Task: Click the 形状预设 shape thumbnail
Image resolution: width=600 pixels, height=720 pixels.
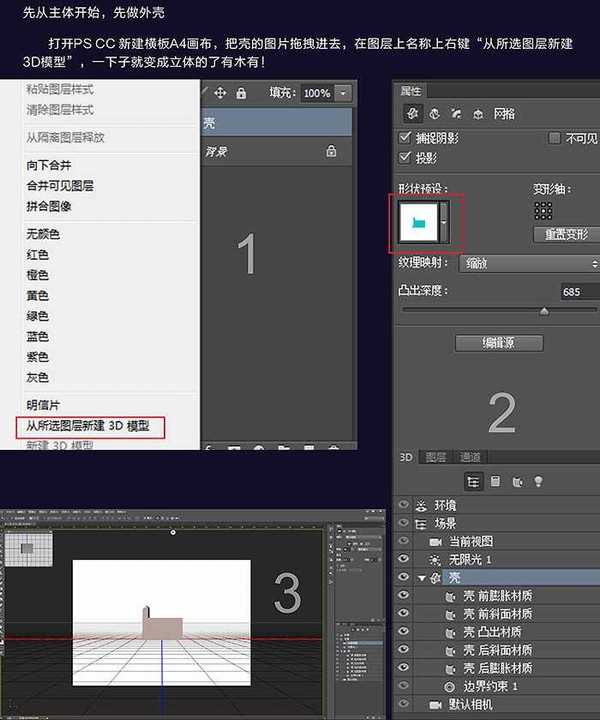Action: pos(419,222)
